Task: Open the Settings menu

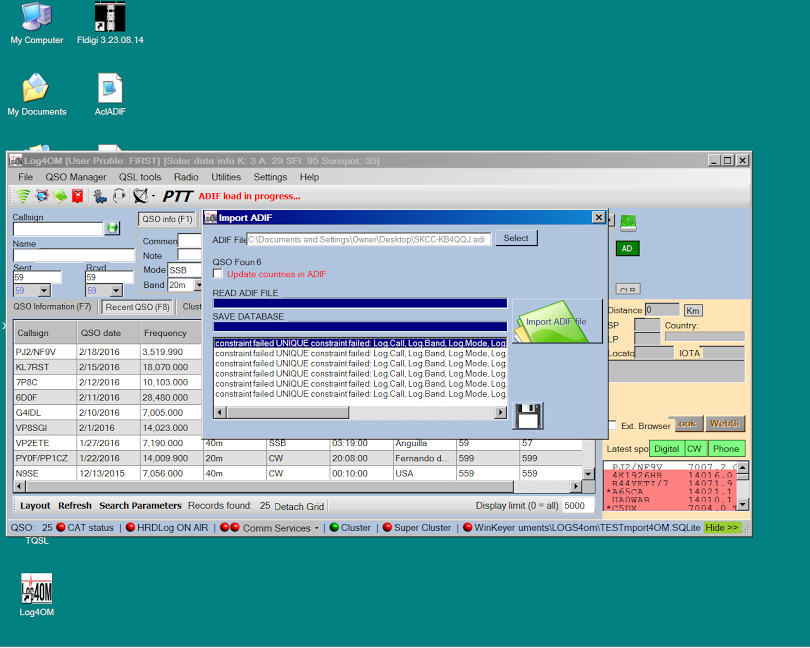Action: click(x=270, y=177)
